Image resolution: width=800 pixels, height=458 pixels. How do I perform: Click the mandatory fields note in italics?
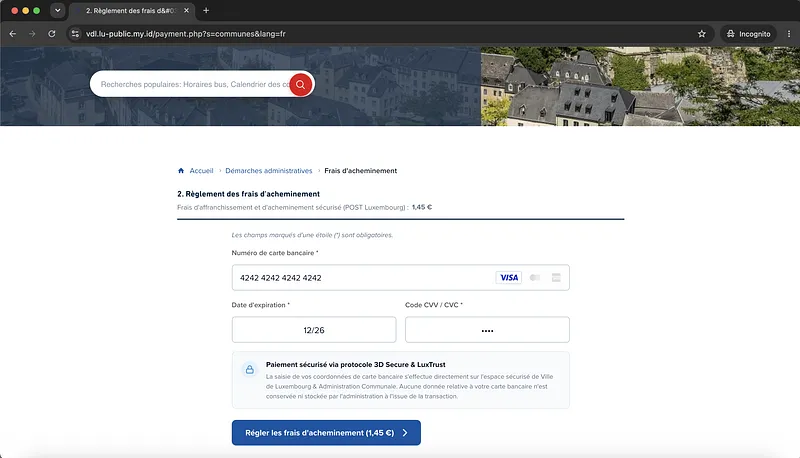point(312,235)
